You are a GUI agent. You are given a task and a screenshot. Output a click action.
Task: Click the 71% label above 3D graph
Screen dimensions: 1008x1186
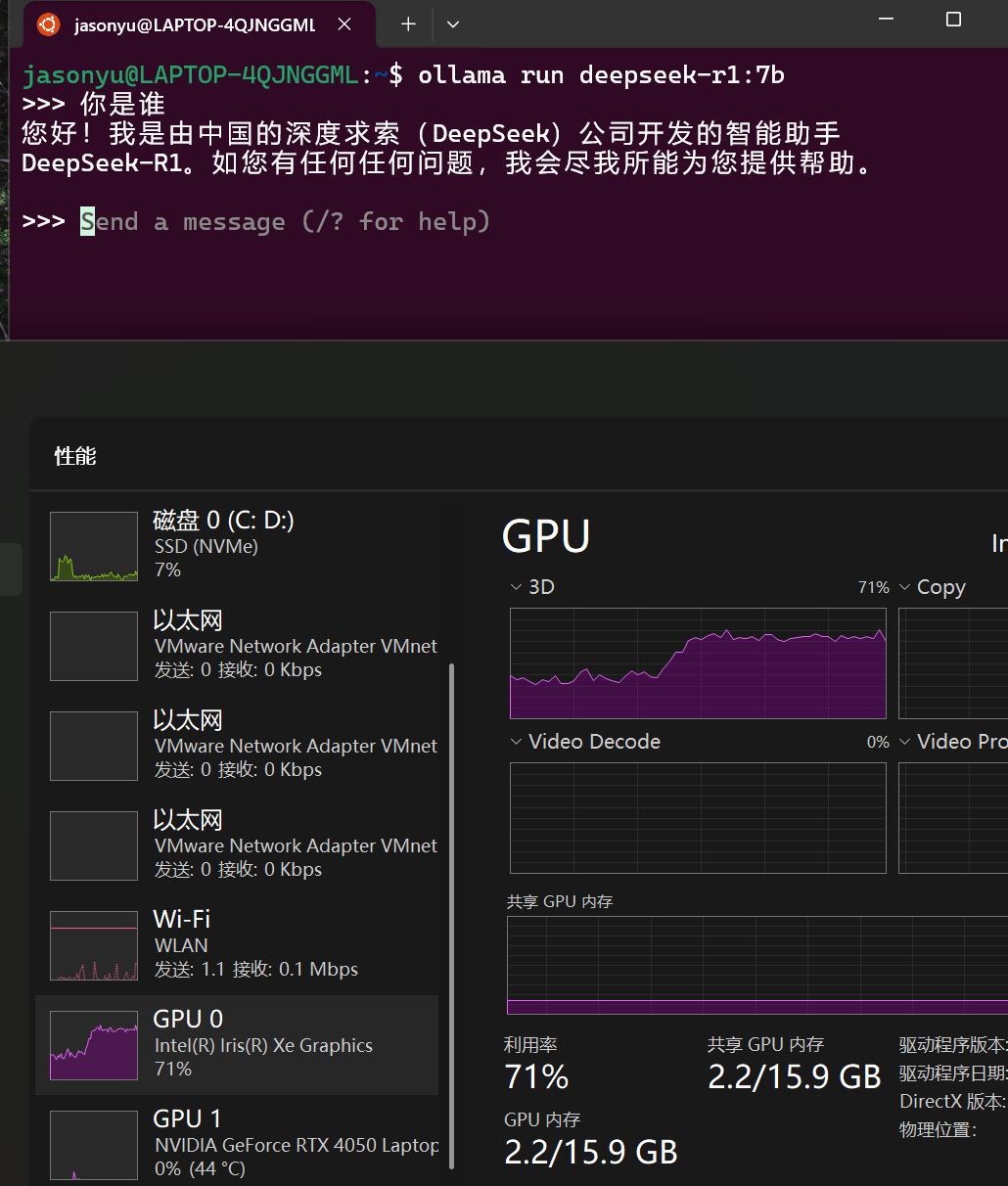[x=874, y=587]
